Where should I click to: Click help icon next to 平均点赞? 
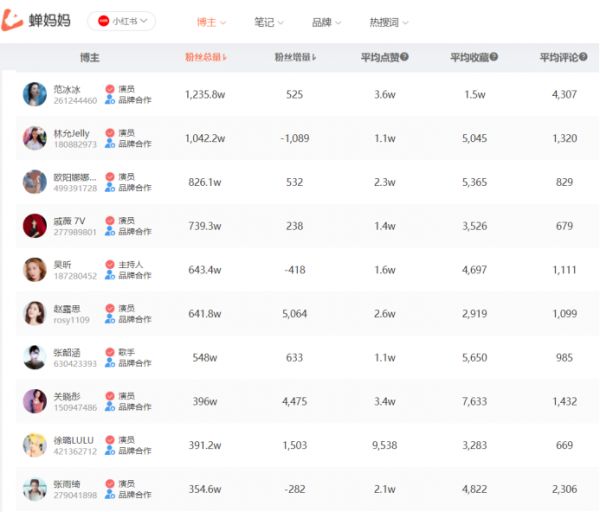pos(404,58)
